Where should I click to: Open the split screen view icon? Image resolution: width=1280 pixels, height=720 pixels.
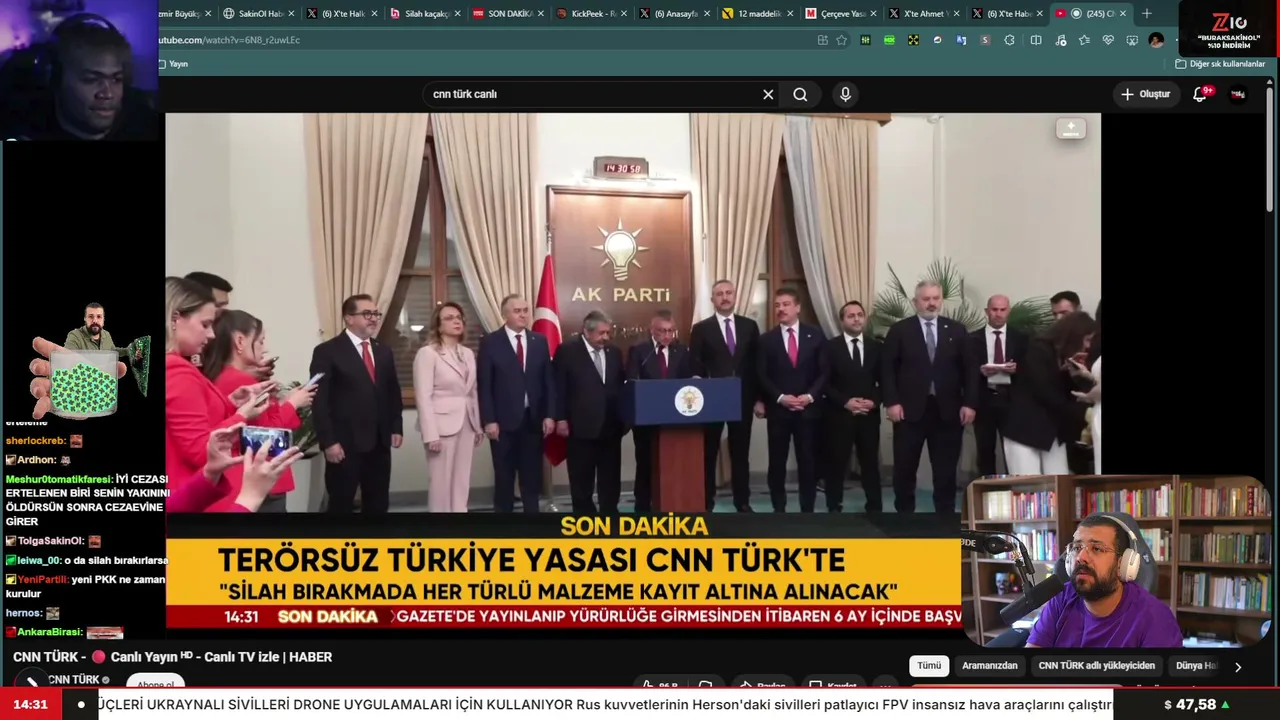point(1036,40)
